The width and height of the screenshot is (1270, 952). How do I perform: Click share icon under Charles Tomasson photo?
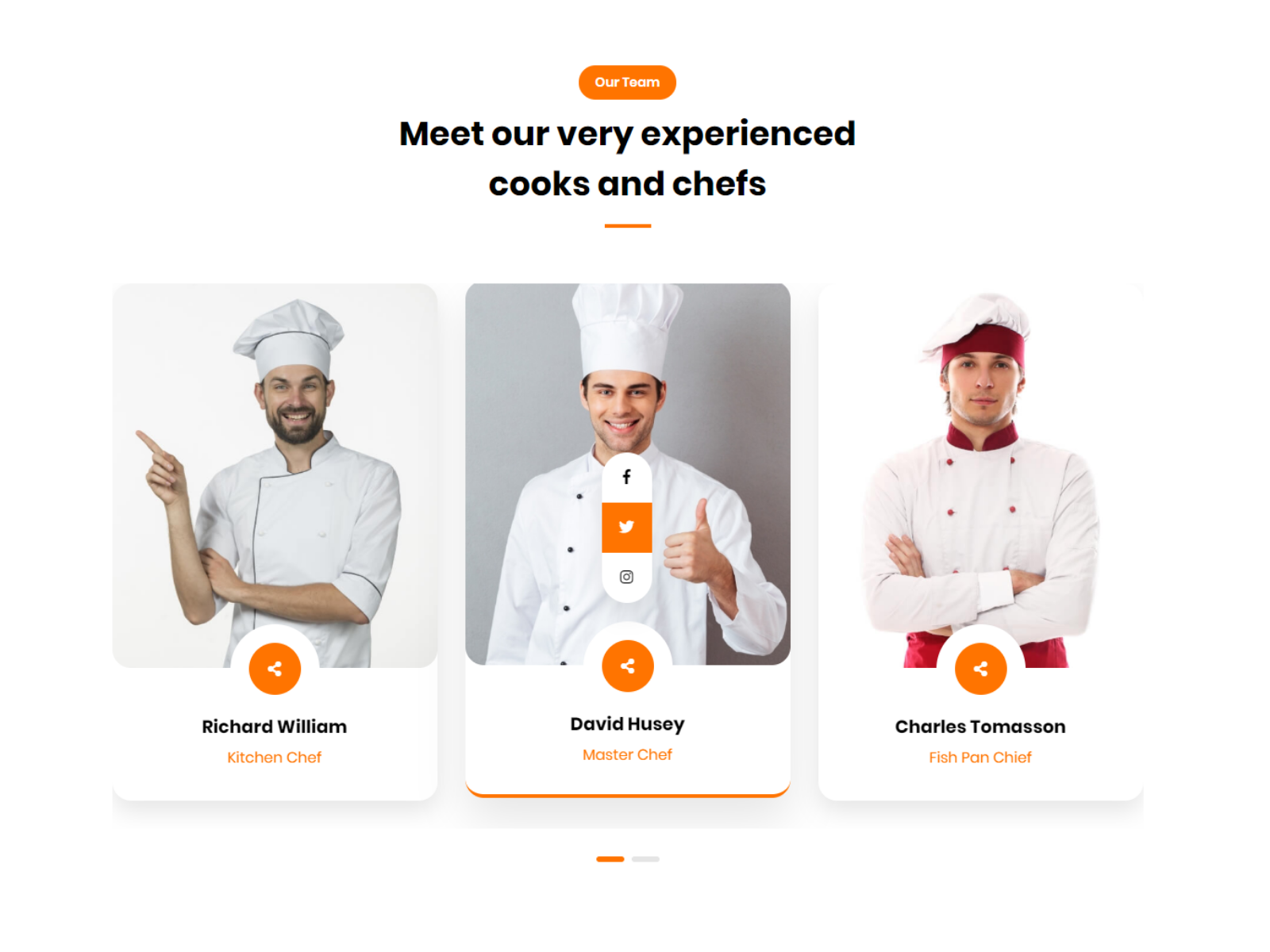(x=981, y=669)
